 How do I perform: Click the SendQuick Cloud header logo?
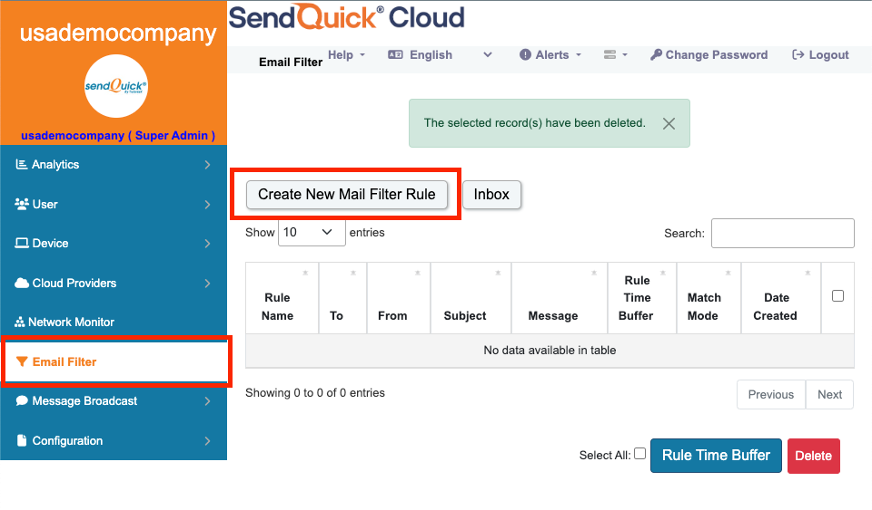[346, 17]
